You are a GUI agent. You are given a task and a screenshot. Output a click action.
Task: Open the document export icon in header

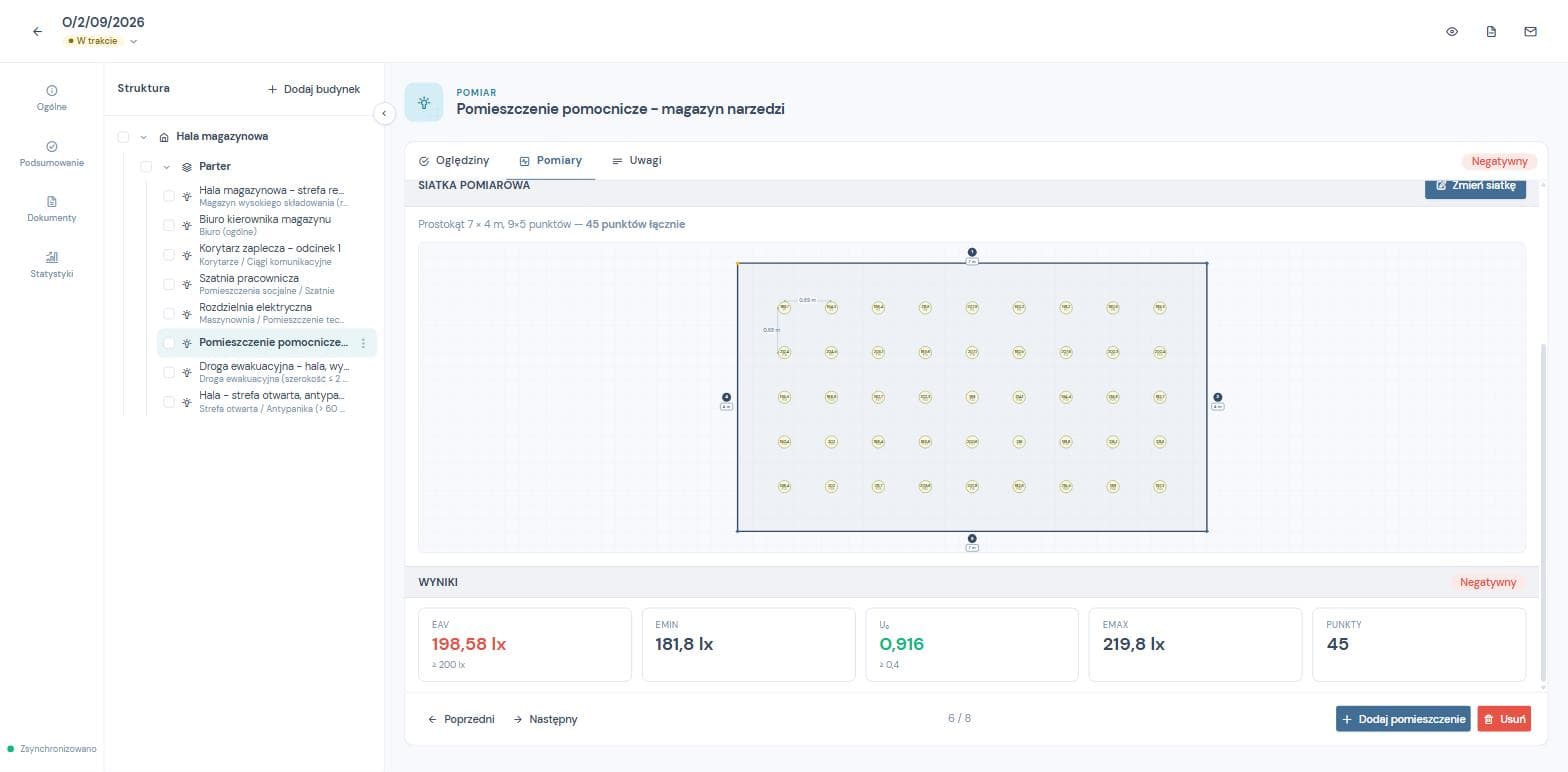[1491, 32]
